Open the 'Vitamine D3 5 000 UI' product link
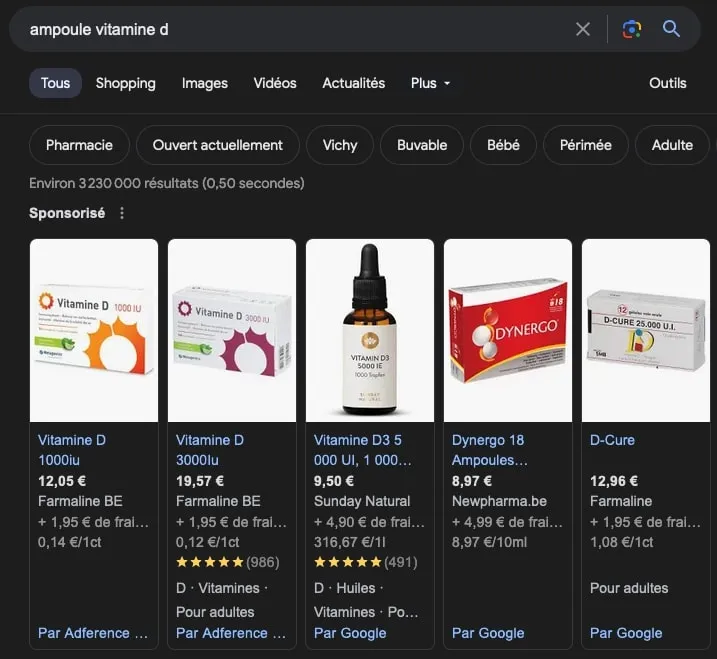717x659 pixels. click(x=363, y=450)
